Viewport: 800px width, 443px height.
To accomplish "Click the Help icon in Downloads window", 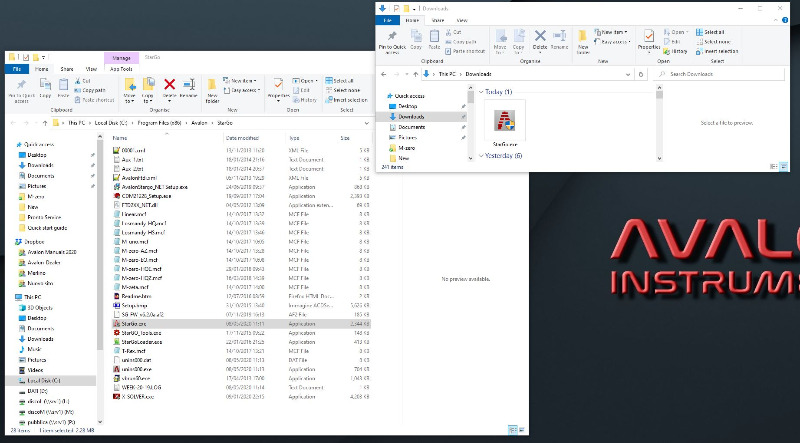I will point(785,20).
